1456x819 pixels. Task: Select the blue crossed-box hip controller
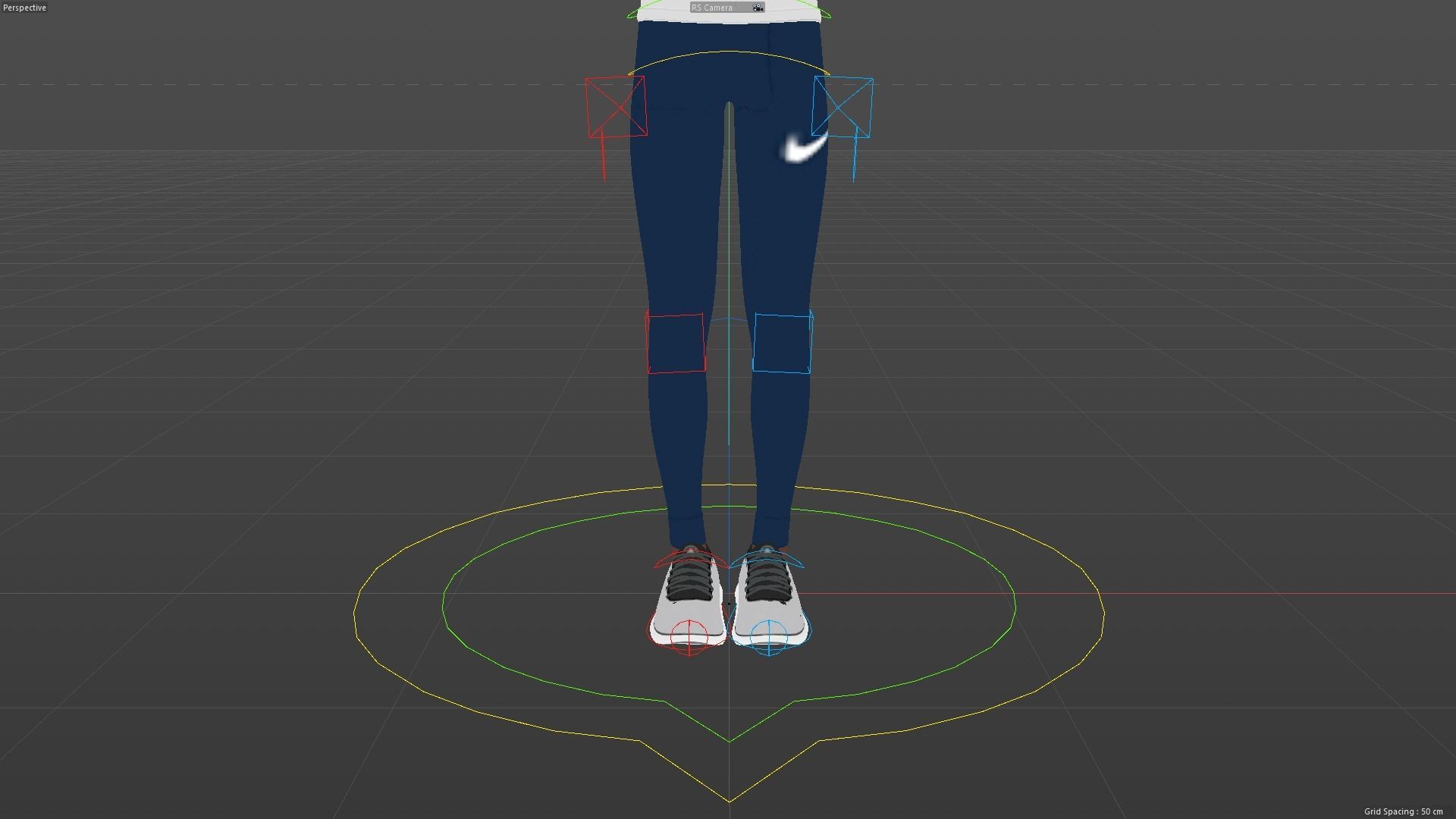(x=842, y=107)
